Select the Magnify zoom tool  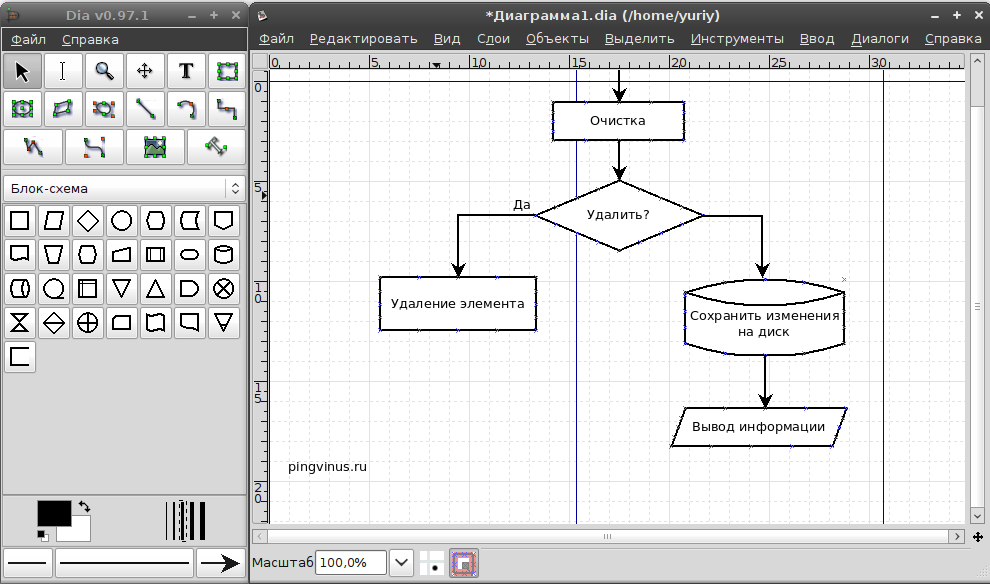104,71
